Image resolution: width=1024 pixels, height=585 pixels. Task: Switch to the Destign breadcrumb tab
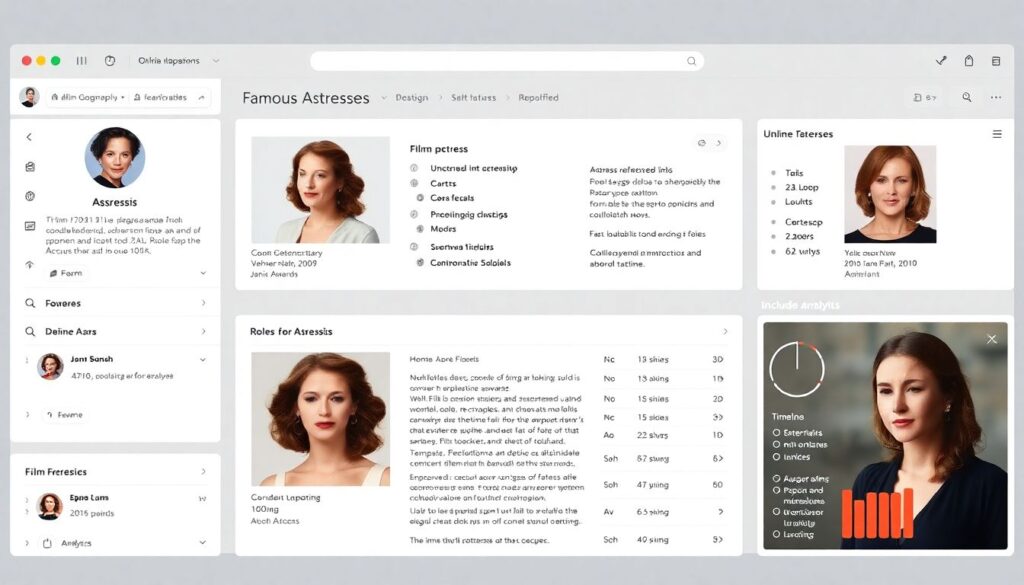pyautogui.click(x=411, y=98)
